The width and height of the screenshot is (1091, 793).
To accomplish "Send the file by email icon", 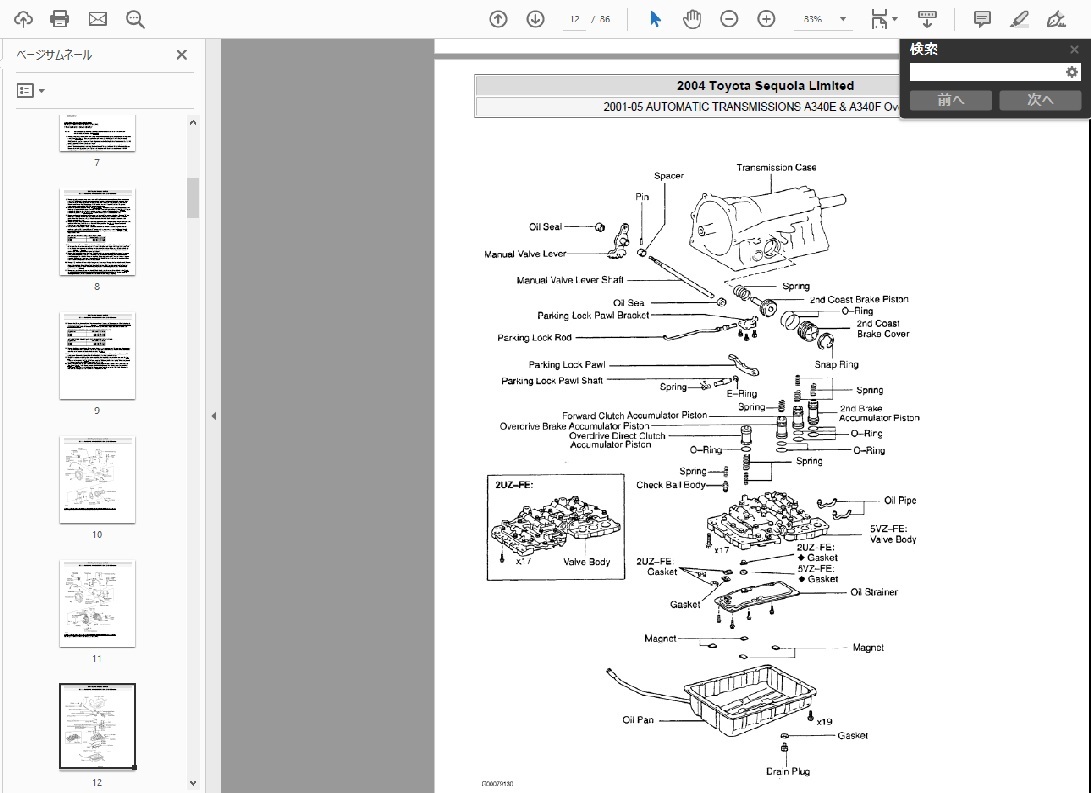I will [97, 19].
